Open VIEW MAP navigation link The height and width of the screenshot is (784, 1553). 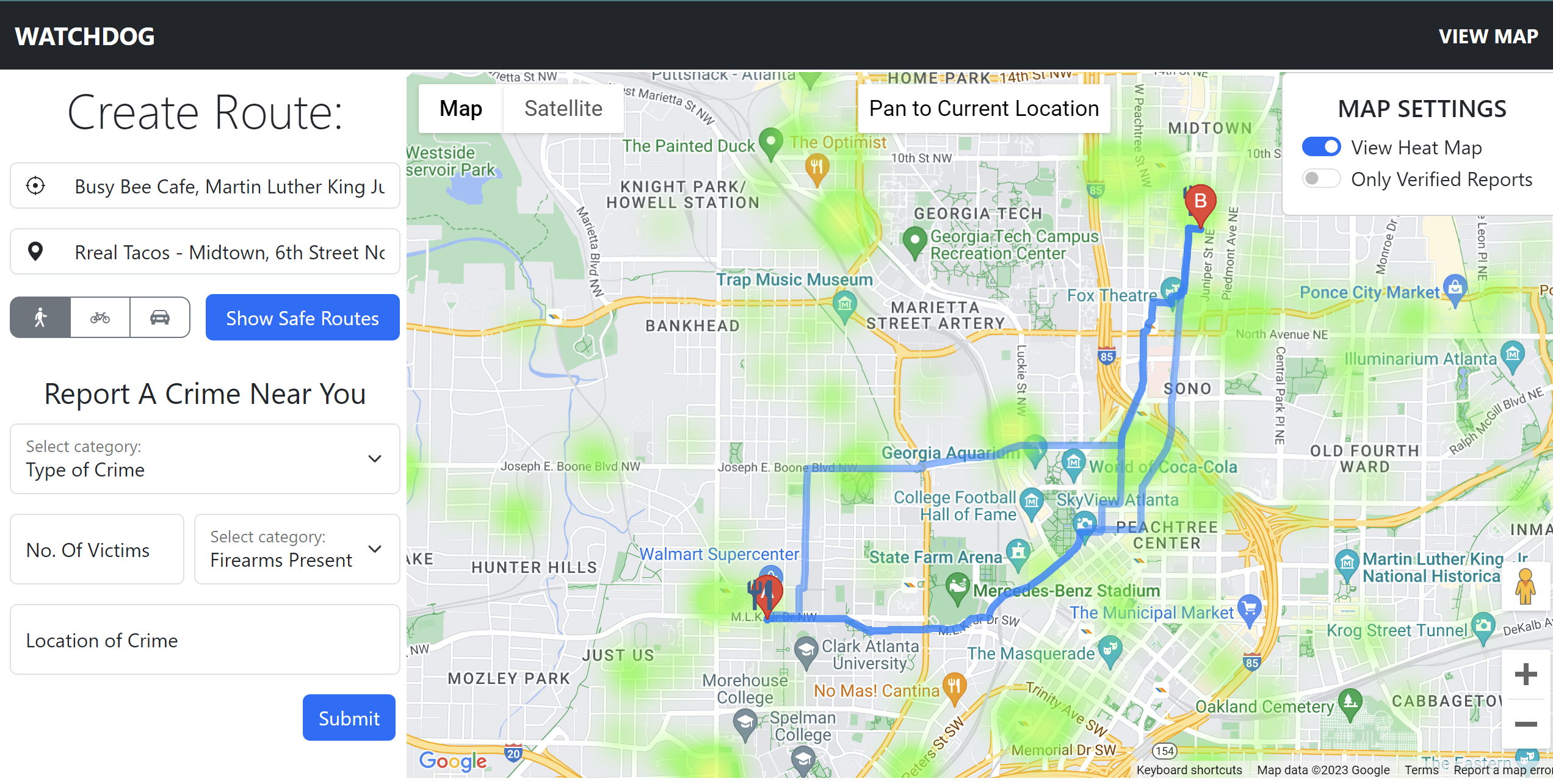pos(1488,36)
